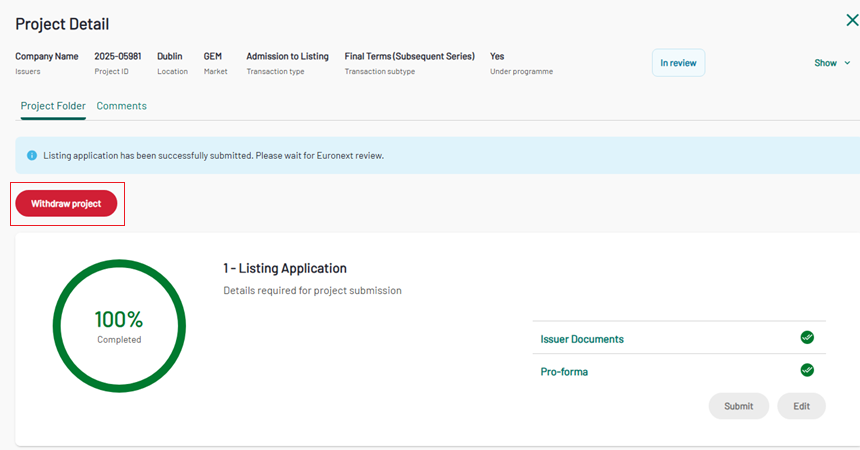The width and height of the screenshot is (860, 450).
Task: Select the Project Folder tab
Action: (x=53, y=106)
